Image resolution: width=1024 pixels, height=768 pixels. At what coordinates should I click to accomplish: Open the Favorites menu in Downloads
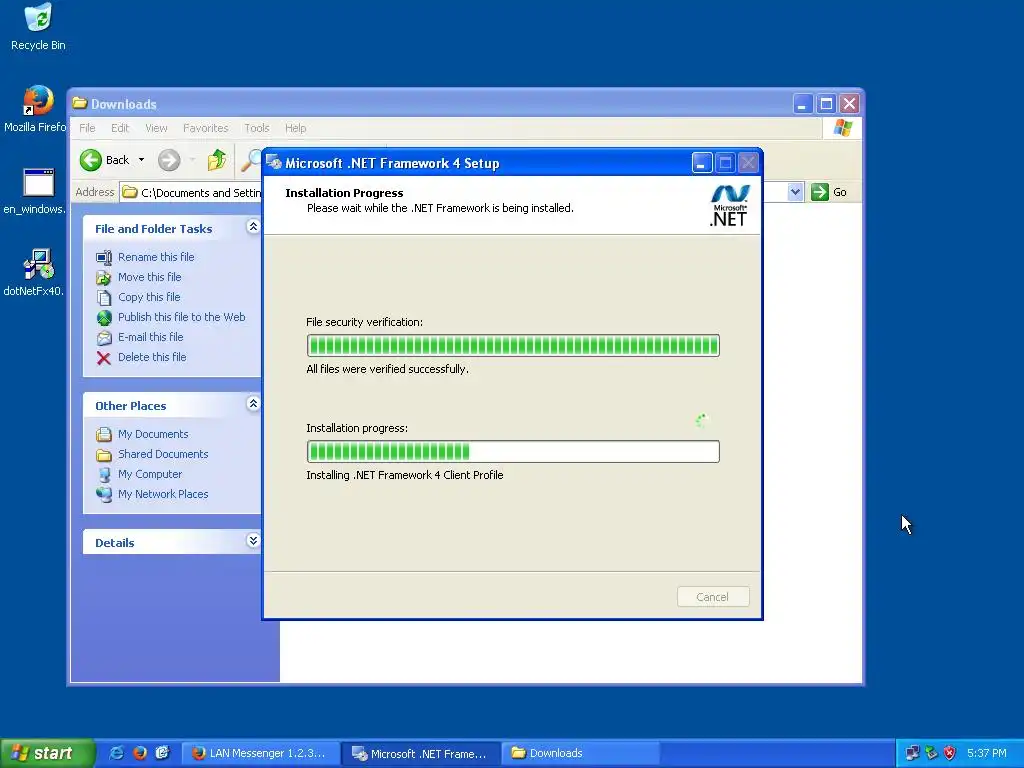coord(206,128)
